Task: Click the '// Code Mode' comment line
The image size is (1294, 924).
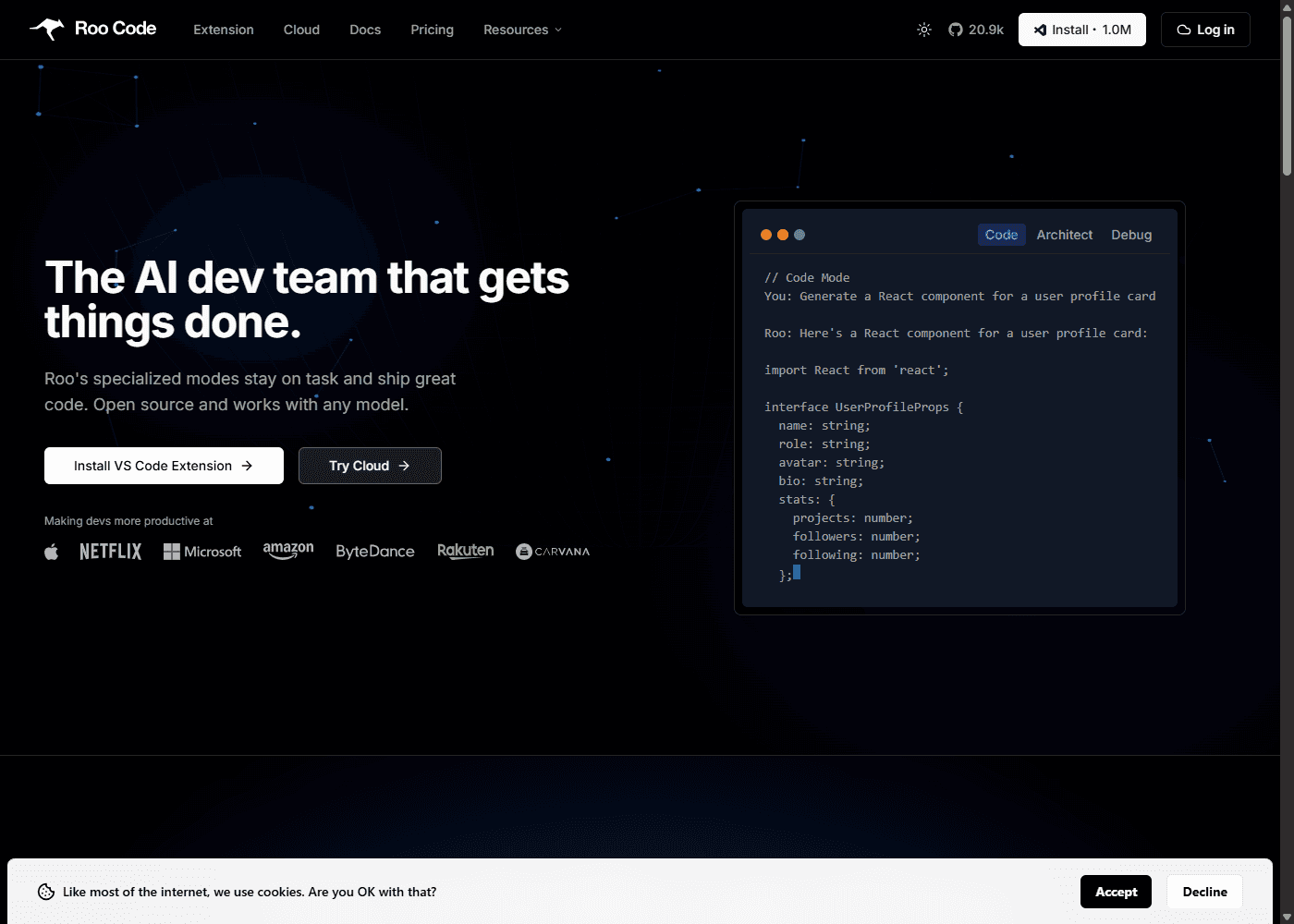Action: click(807, 277)
